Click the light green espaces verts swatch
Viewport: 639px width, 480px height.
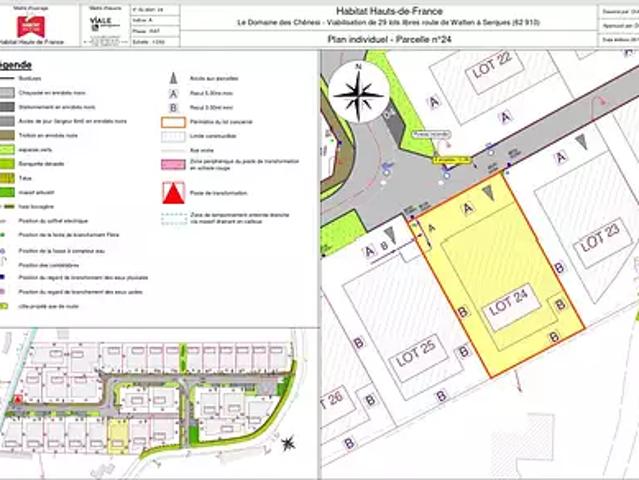tap(7, 150)
